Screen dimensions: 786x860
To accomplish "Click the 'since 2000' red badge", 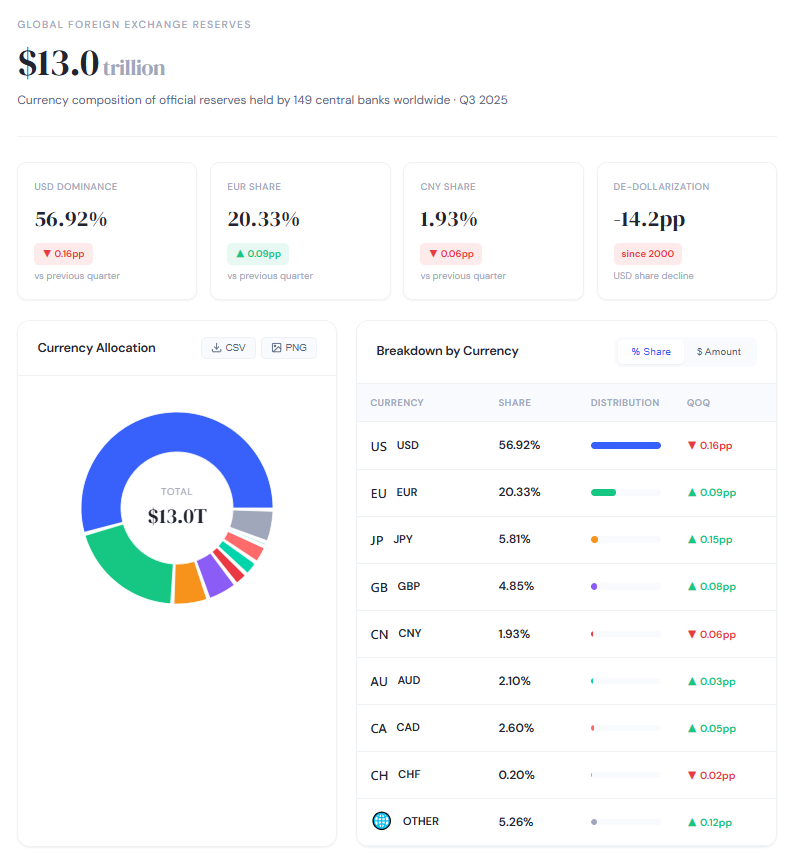I will [648, 254].
